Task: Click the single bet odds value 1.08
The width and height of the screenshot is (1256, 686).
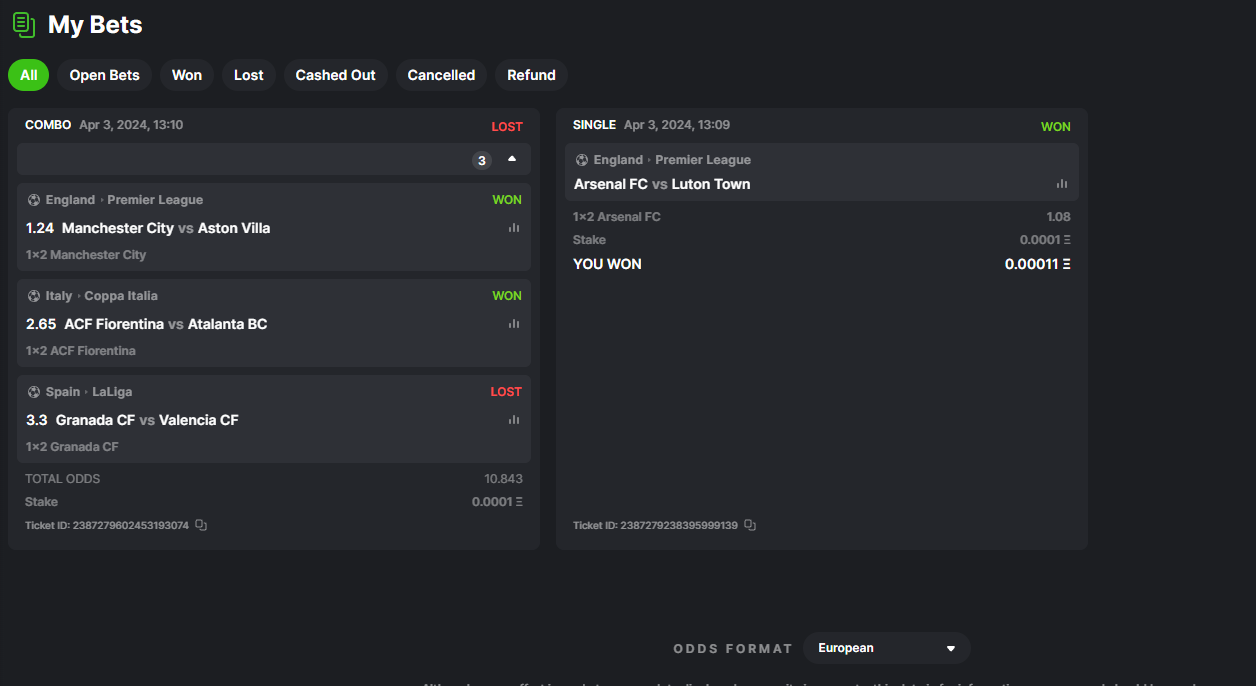Action: [x=1059, y=217]
